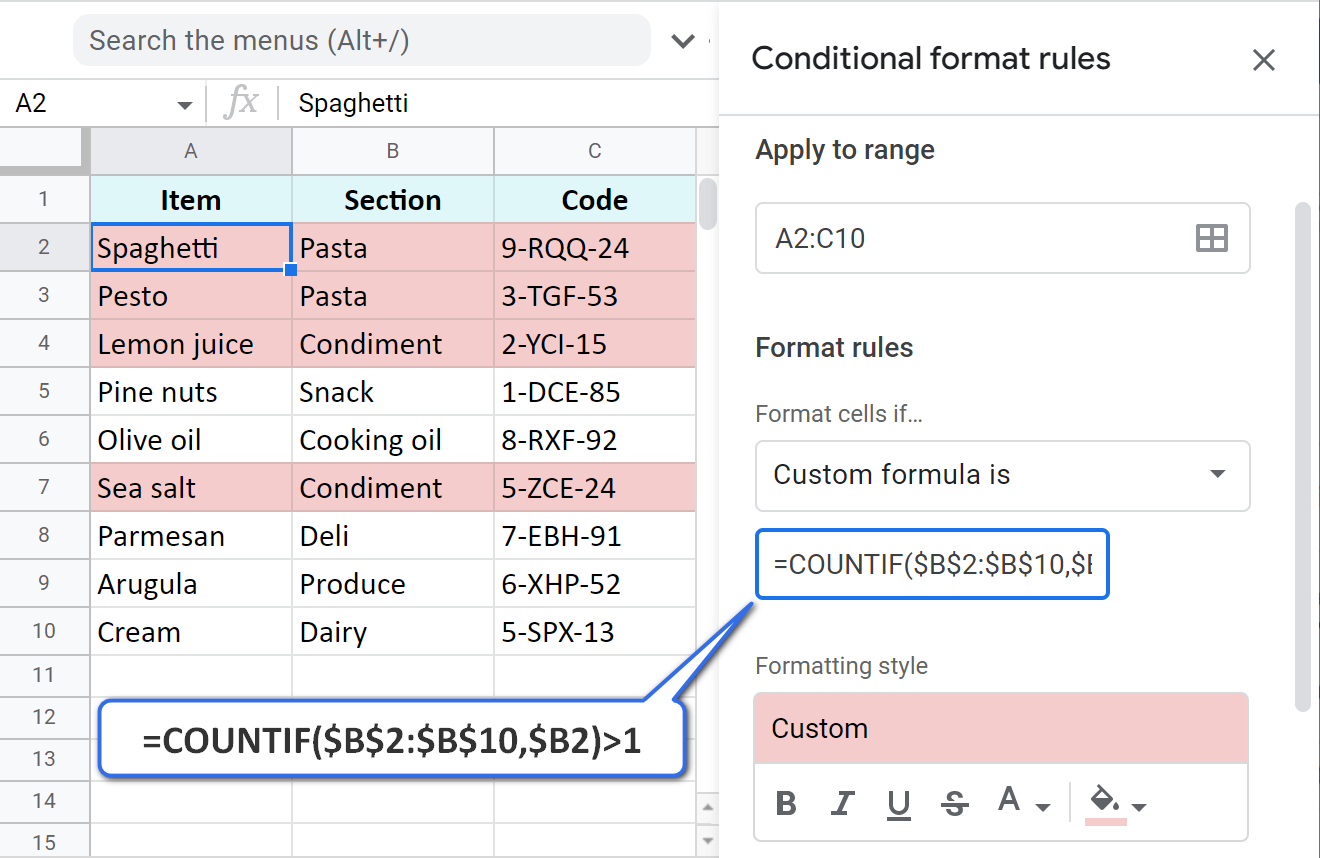The height and width of the screenshot is (858, 1320).
Task: Open the text color picker
Action: pos(1013,803)
